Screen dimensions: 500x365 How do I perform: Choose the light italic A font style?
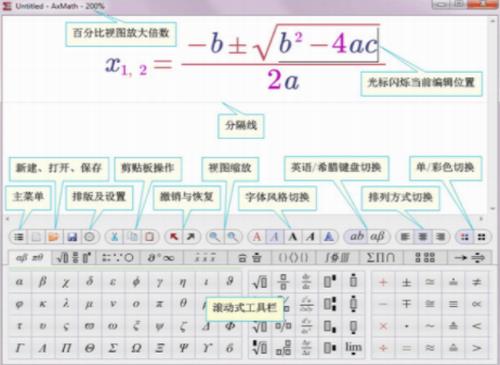click(275, 237)
